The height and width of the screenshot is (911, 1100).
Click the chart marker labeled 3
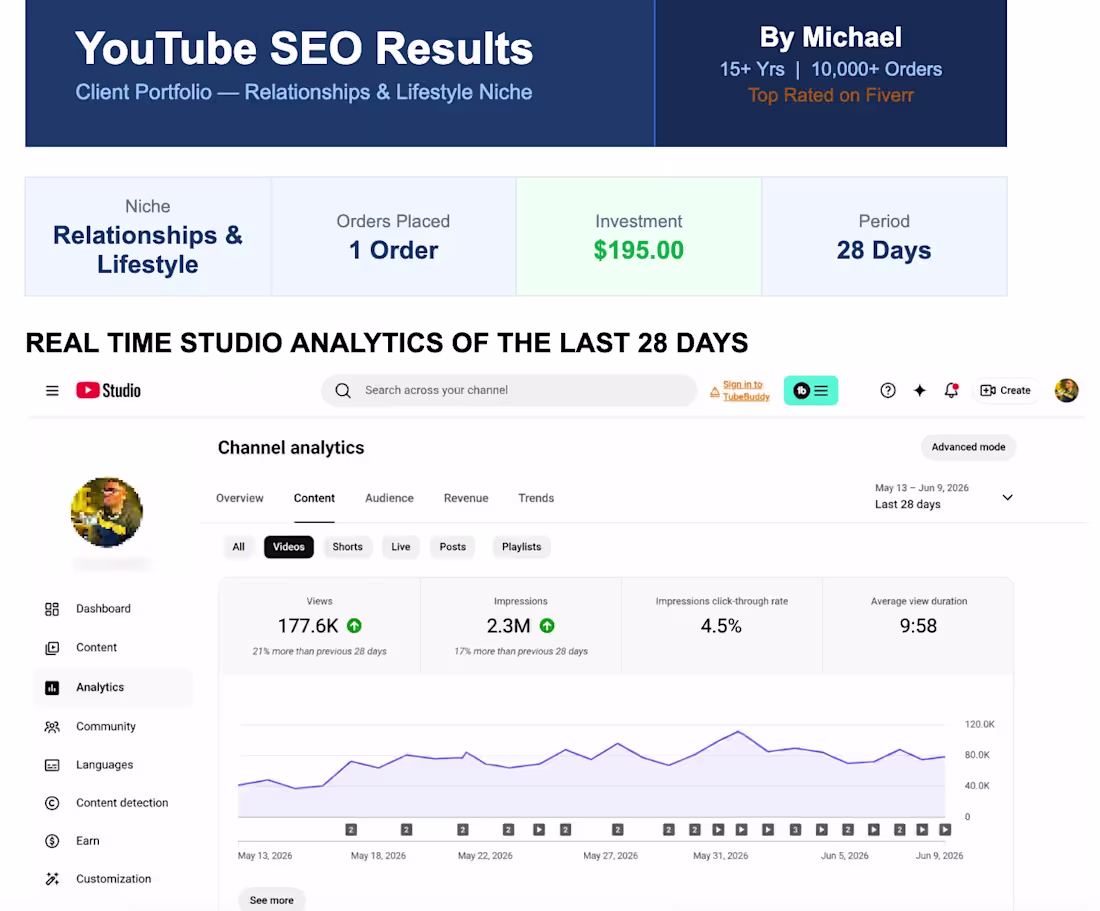pos(795,830)
